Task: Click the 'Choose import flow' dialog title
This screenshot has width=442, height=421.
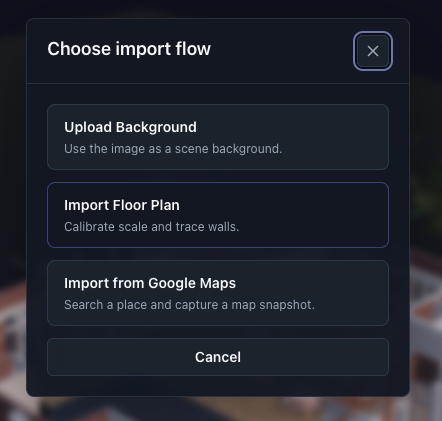Action: click(129, 49)
